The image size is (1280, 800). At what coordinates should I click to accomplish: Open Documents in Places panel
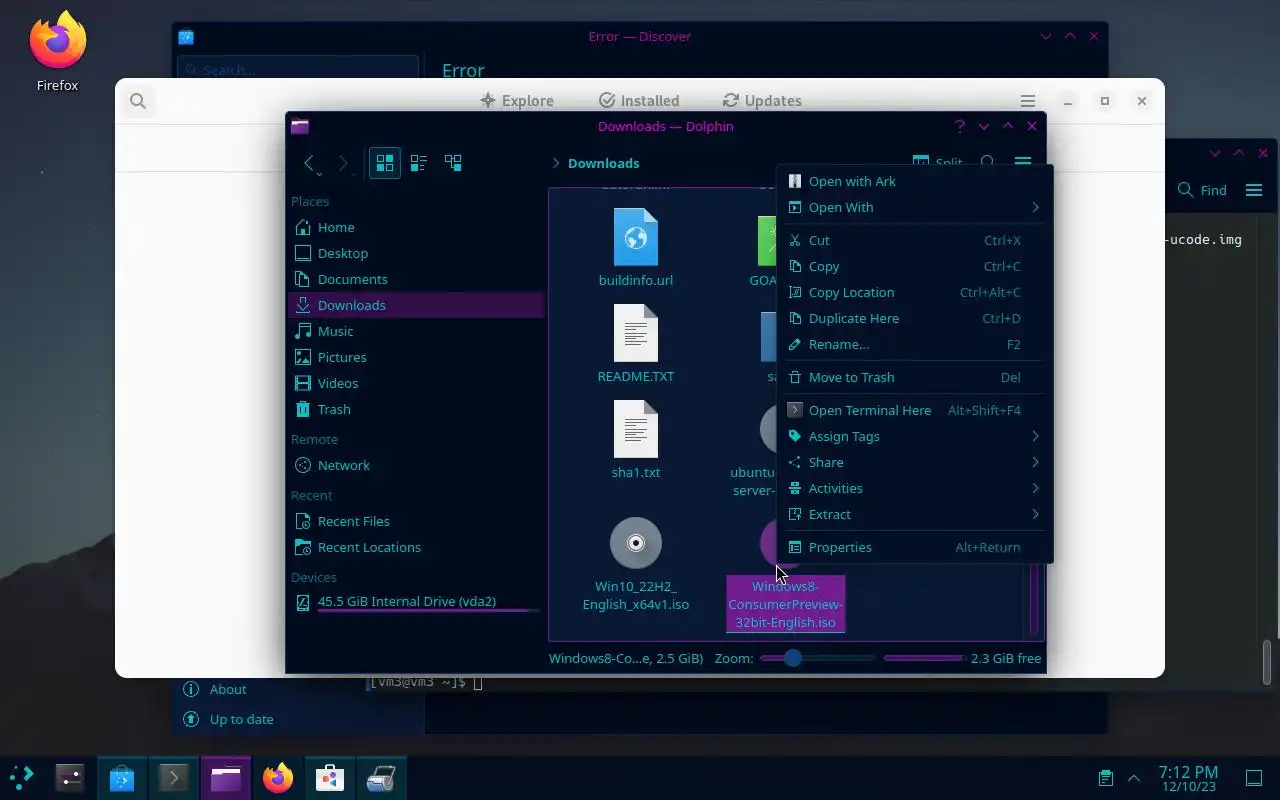click(415, 279)
